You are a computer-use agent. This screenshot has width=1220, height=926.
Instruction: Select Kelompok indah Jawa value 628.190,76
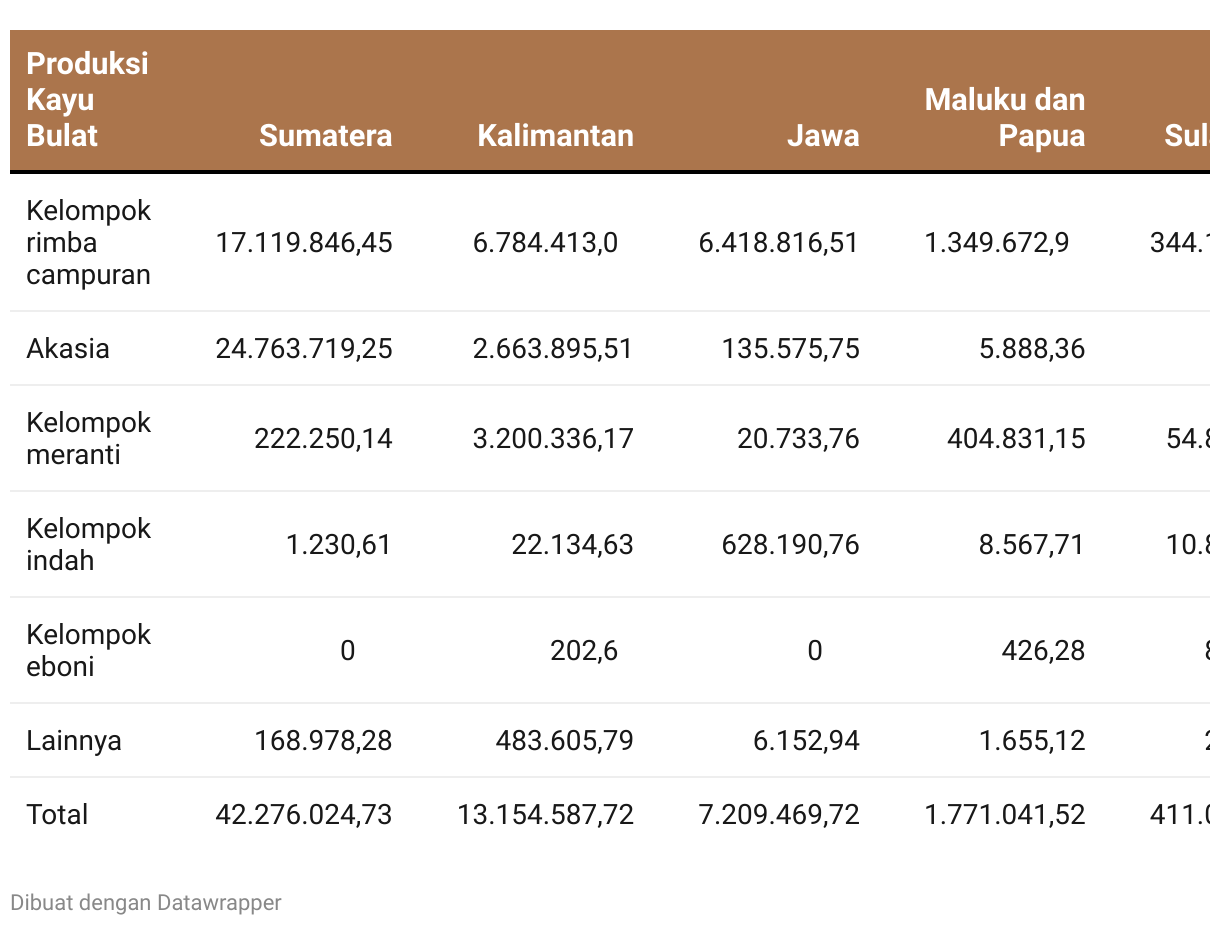tap(790, 545)
